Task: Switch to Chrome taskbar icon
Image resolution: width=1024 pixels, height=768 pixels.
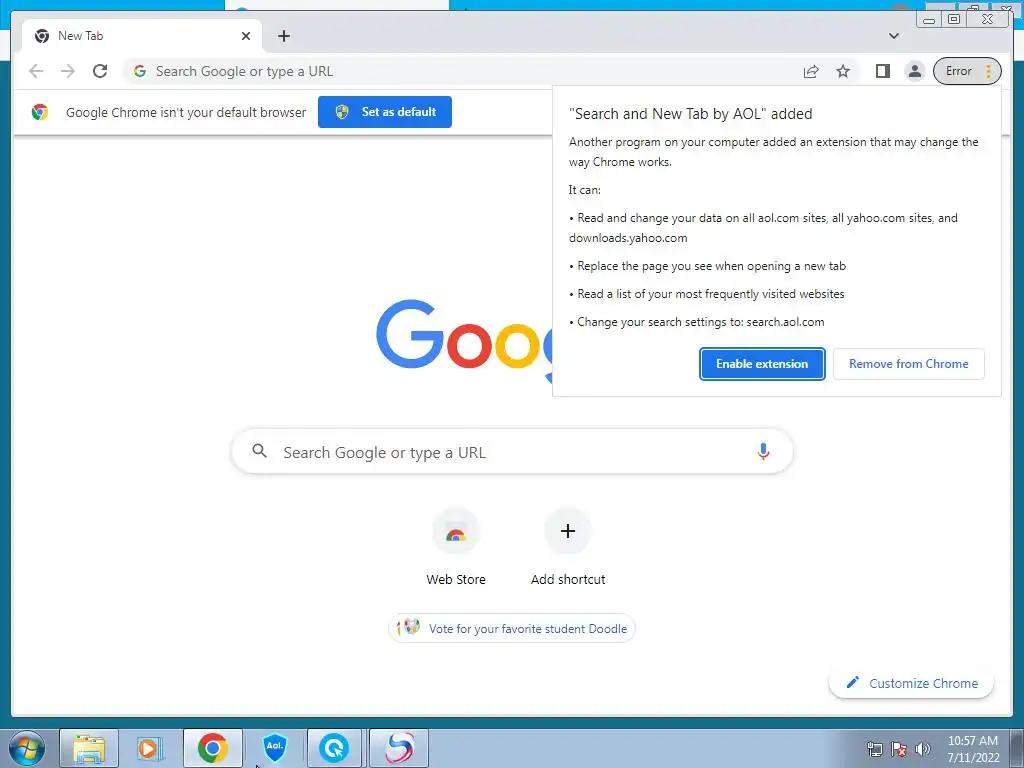Action: pos(213,748)
